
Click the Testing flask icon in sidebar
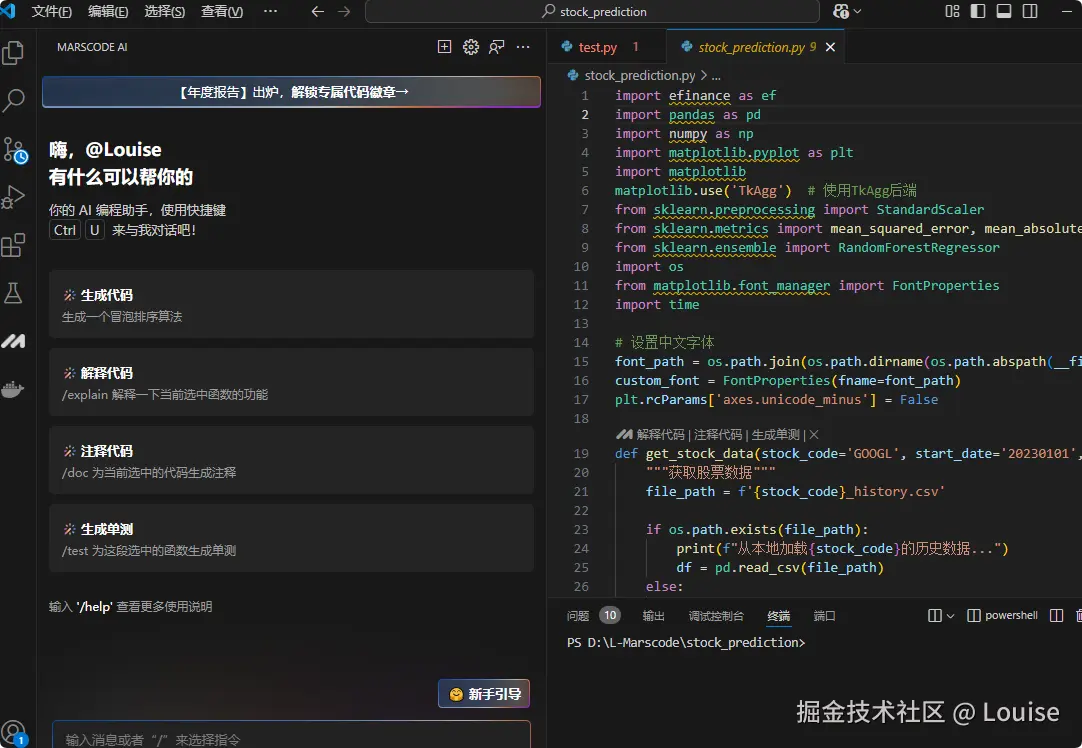(x=15, y=293)
